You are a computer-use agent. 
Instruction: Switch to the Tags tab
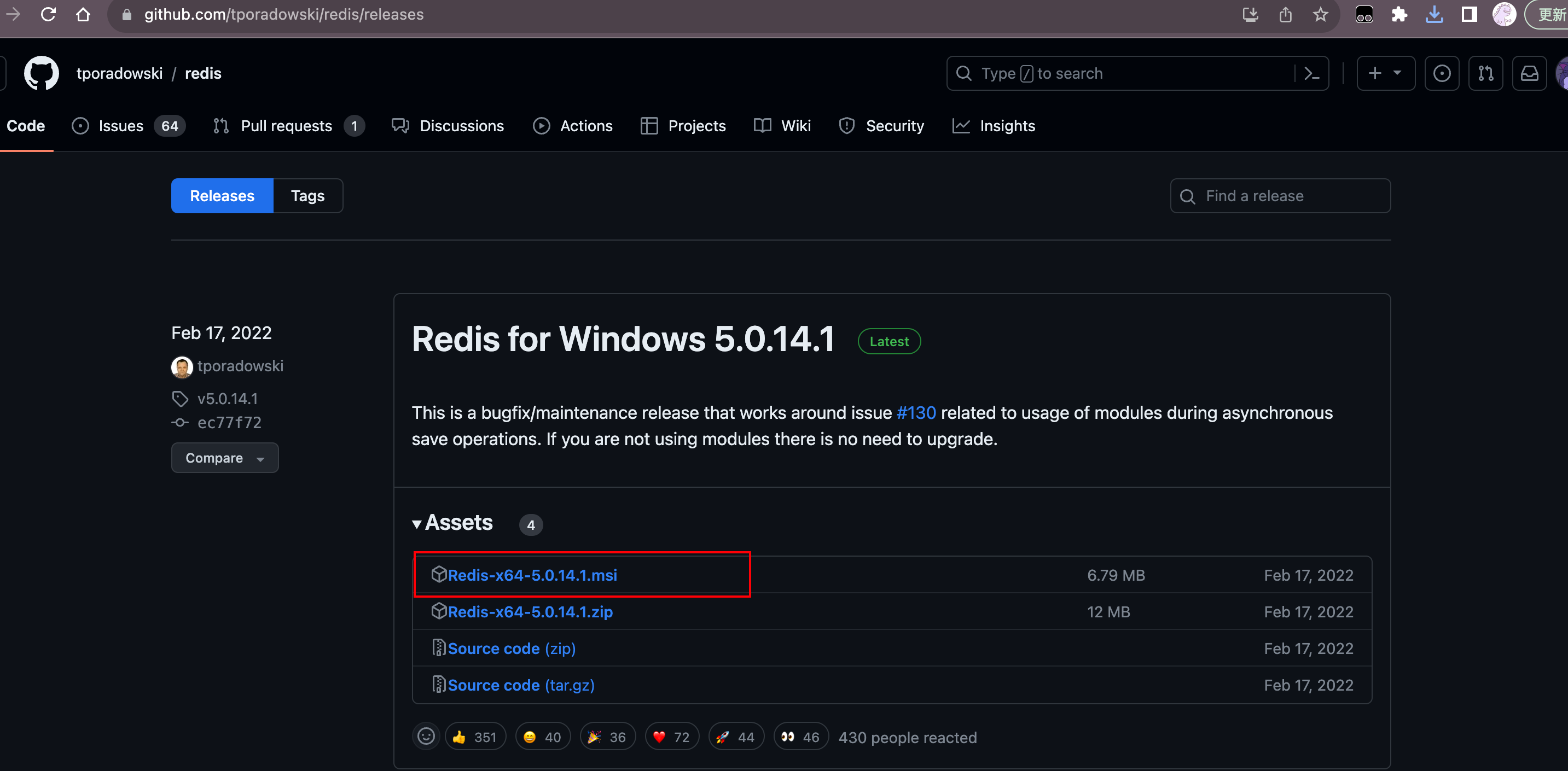307,195
